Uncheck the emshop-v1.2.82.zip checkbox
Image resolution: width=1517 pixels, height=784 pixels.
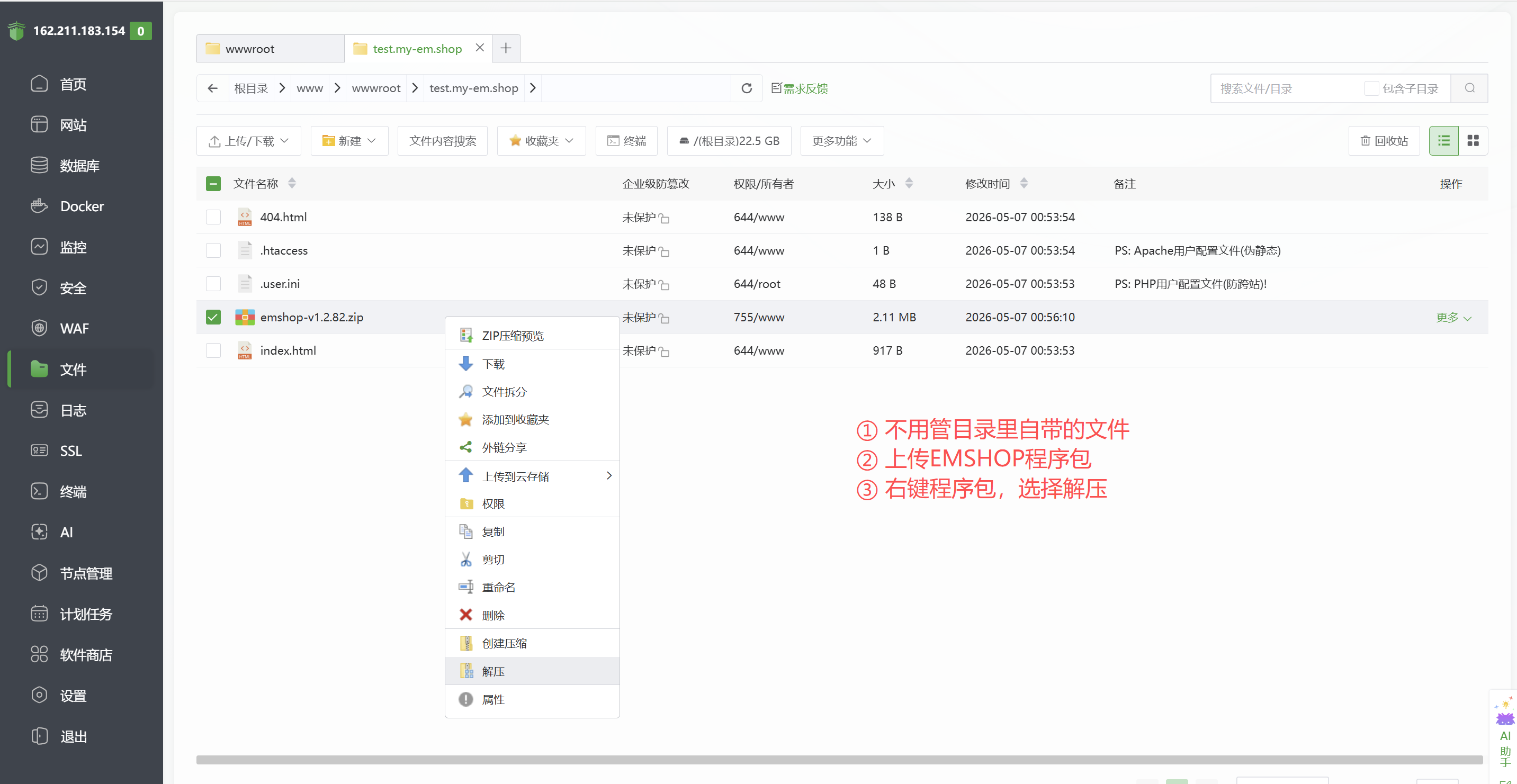(x=213, y=317)
